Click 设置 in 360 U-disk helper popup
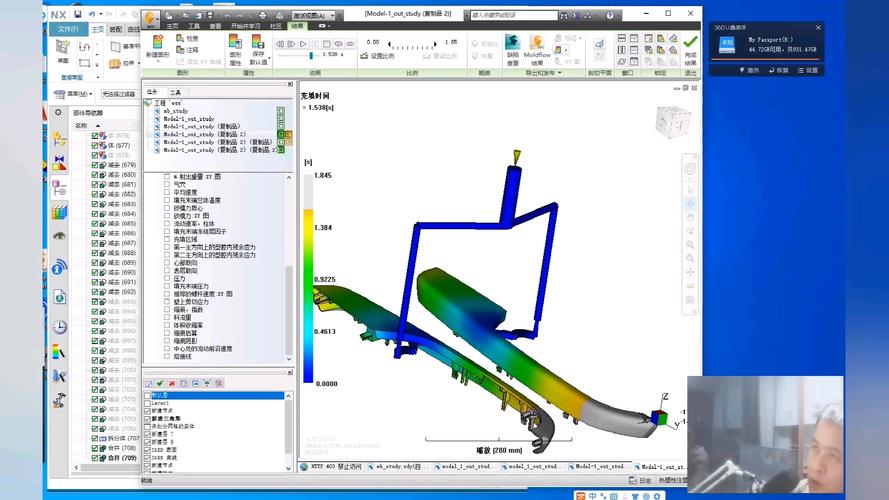889x500 pixels. (x=808, y=70)
